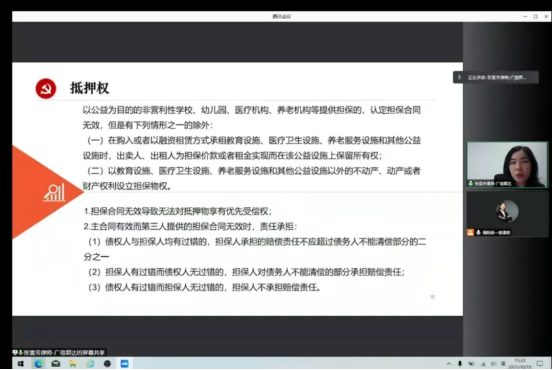
Task: Click the screen sharing label at bottom left
Action: pyautogui.click(x=59, y=352)
